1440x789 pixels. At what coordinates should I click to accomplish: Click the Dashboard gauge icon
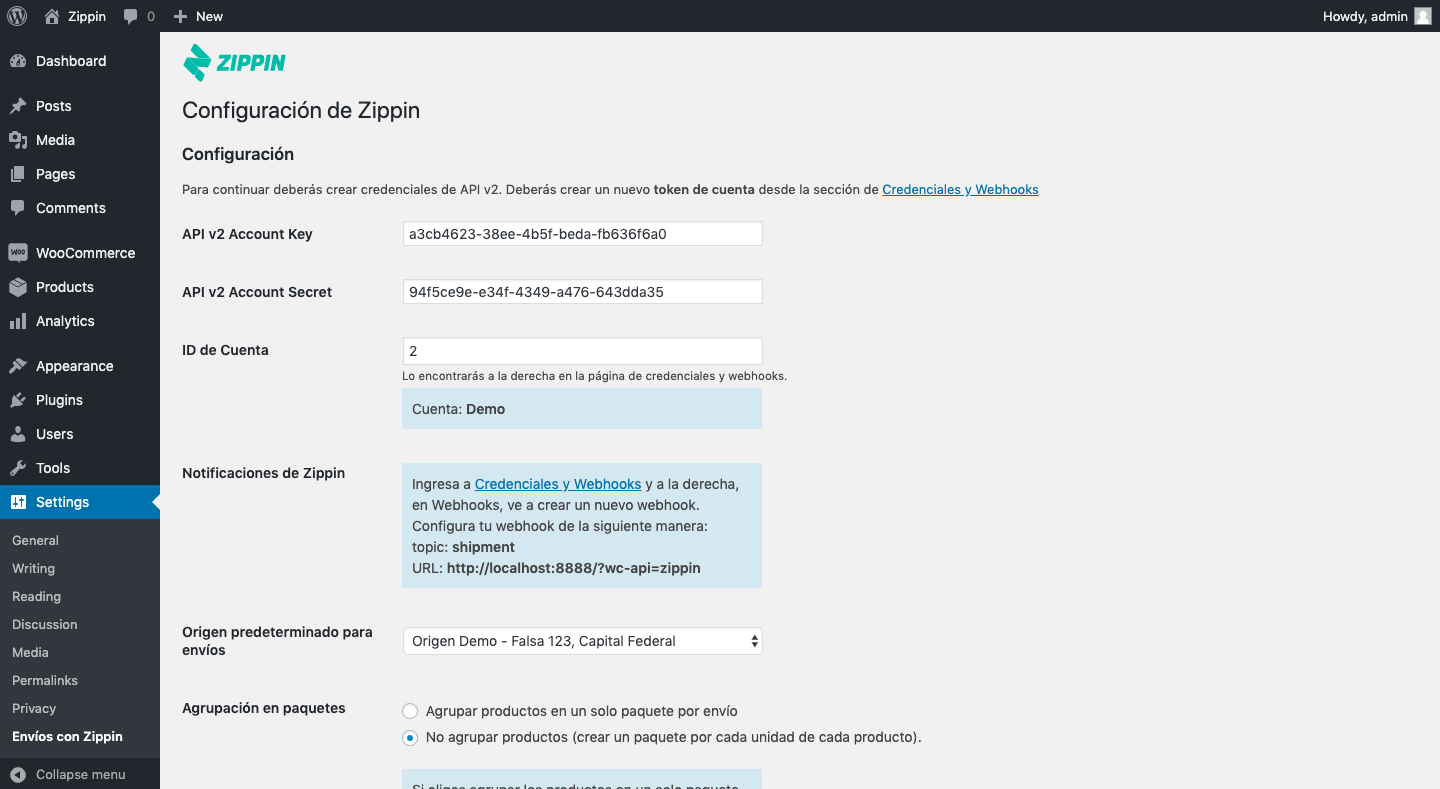pyautogui.click(x=18, y=61)
